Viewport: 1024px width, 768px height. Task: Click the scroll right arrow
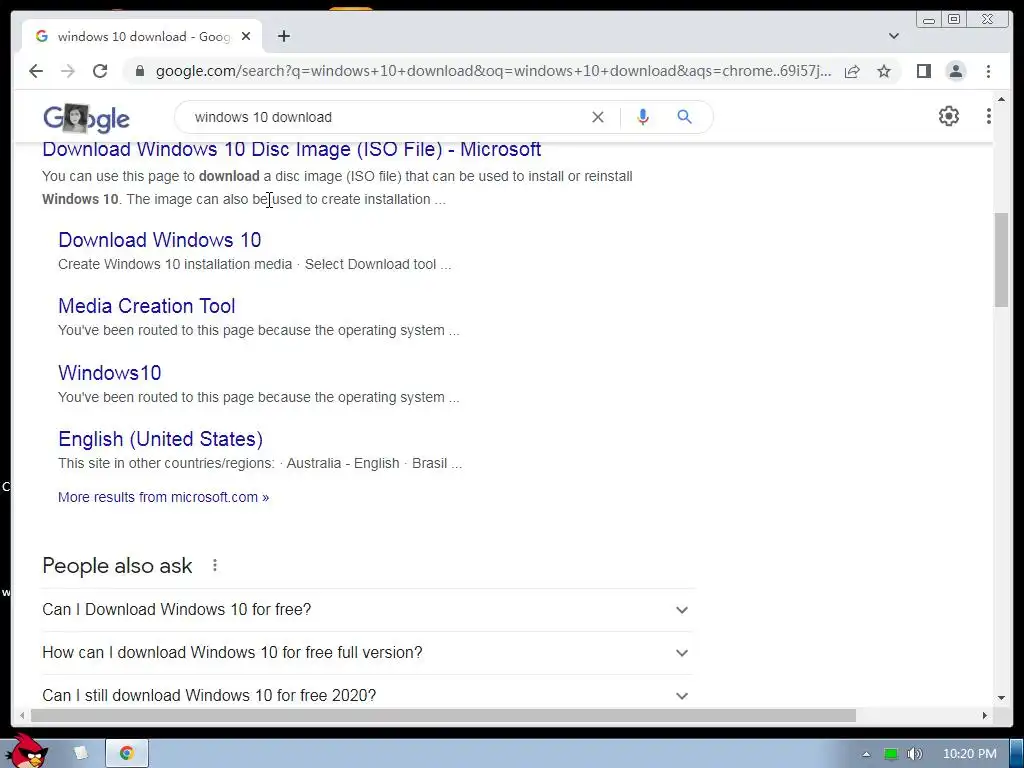tap(985, 716)
